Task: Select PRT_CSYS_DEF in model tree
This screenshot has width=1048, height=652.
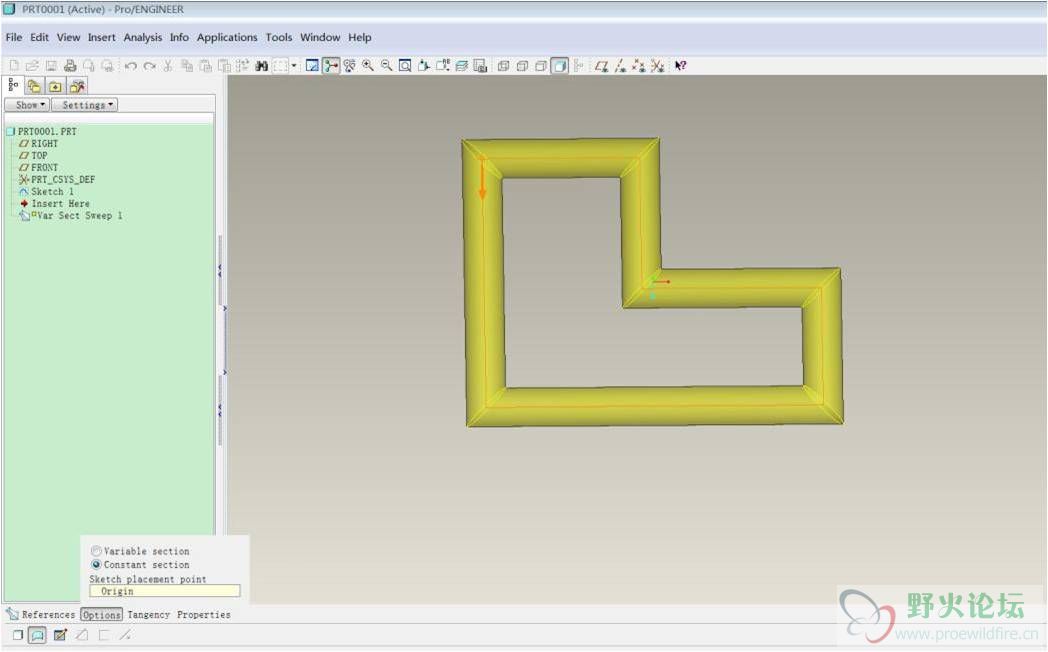Action: click(57, 180)
